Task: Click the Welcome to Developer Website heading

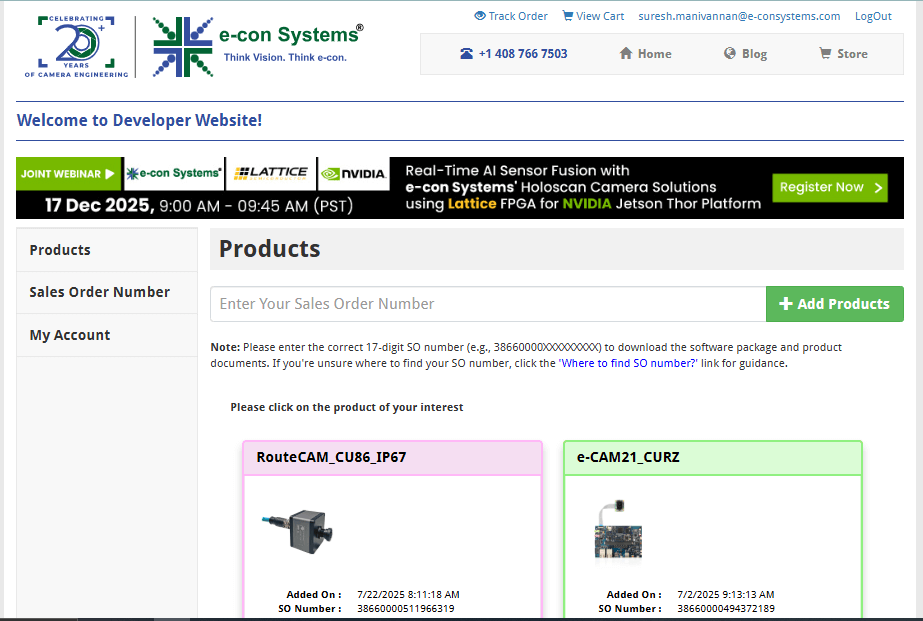Action: click(140, 120)
